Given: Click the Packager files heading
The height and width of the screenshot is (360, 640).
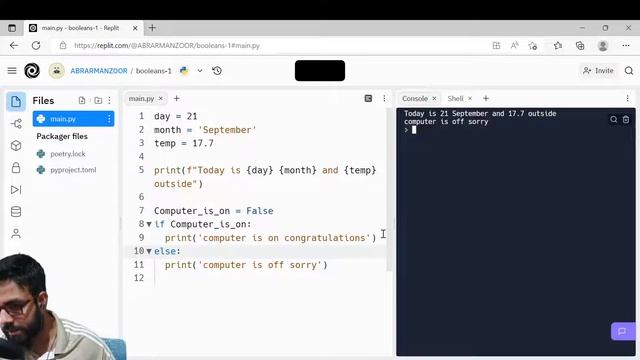Looking at the screenshot, I should pyautogui.click(x=62, y=136).
